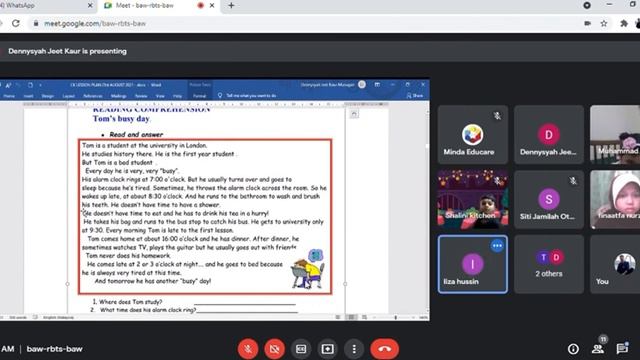Image resolution: width=640 pixels, height=360 pixels.
Task: Open the chat with everyone icon
Action: [x=622, y=349]
